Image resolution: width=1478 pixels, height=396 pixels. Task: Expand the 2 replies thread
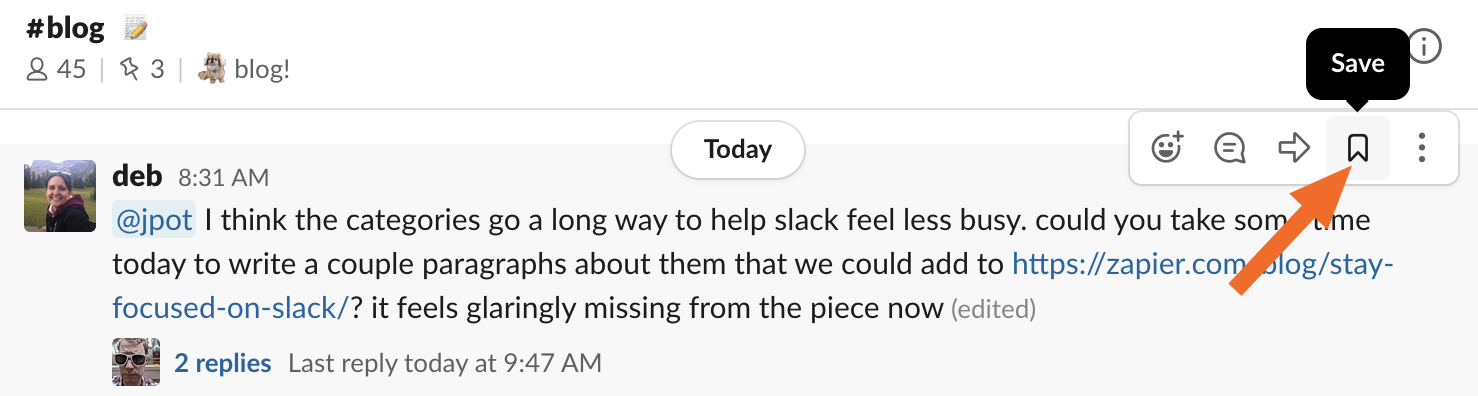[x=223, y=363]
